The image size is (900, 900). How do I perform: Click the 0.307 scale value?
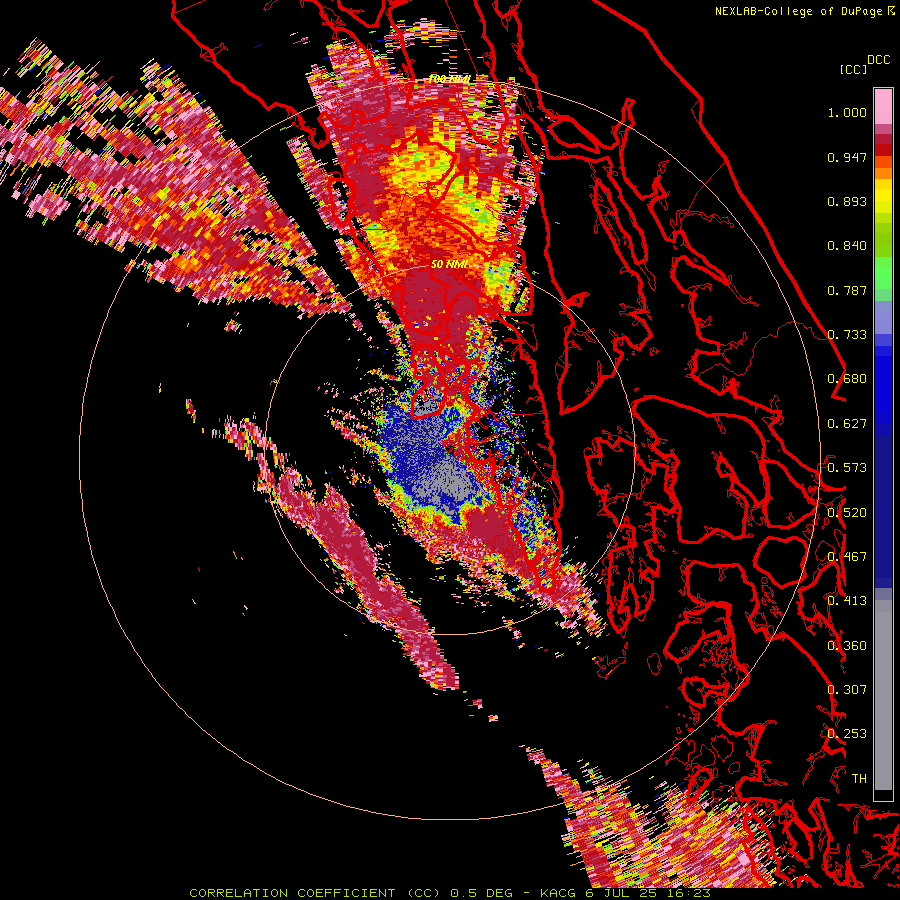(847, 690)
